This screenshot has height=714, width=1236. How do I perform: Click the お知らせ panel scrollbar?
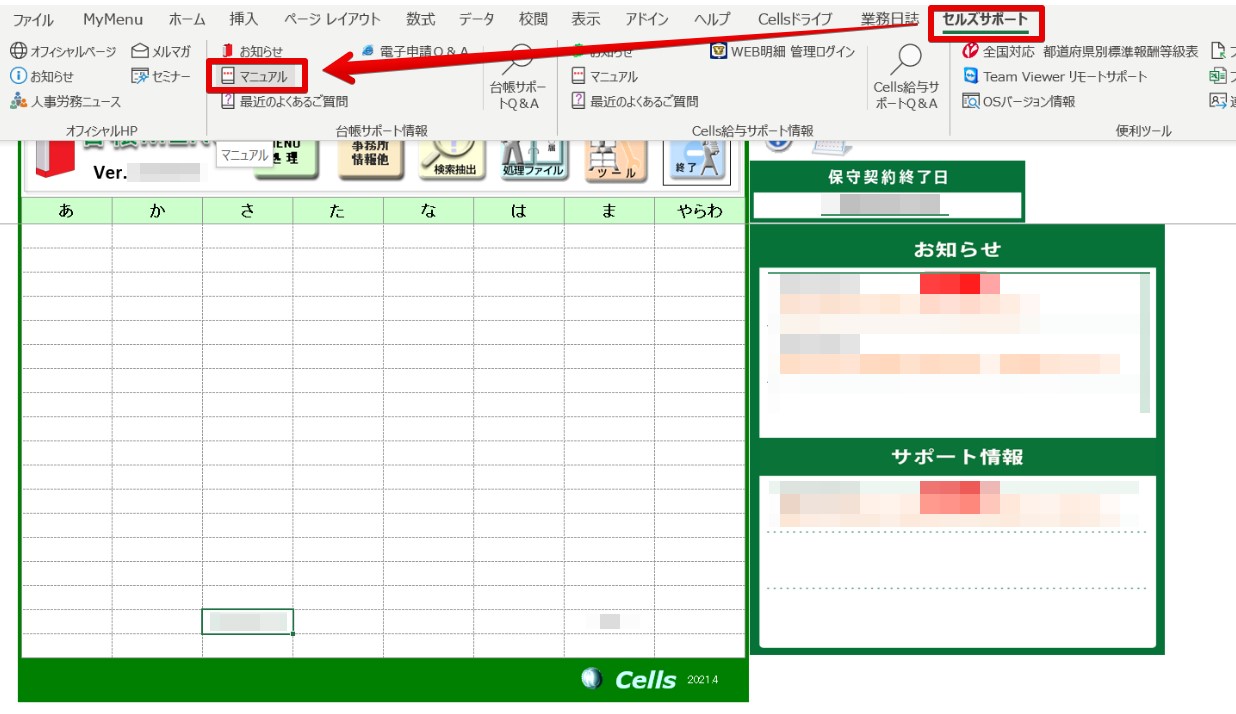coord(1145,342)
